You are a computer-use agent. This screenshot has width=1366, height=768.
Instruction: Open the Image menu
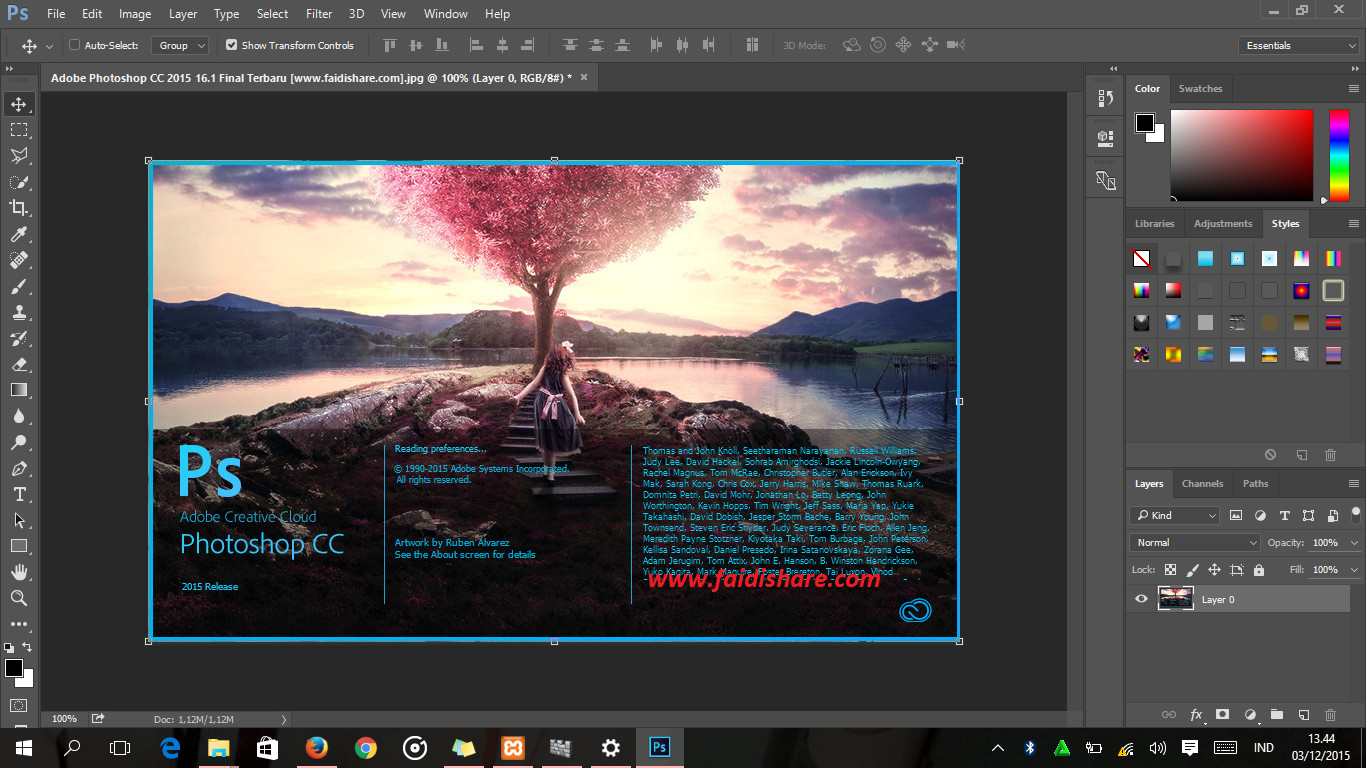[x=135, y=14]
